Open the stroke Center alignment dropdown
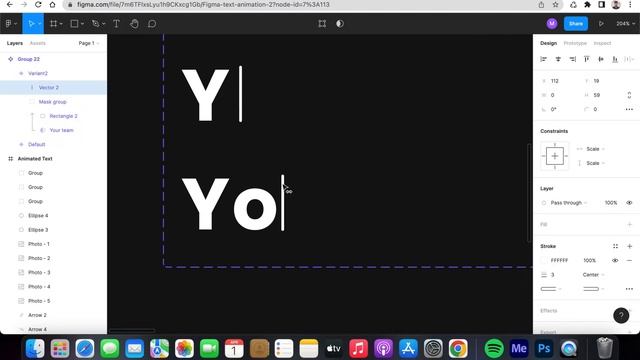The height and width of the screenshot is (360, 640). click(593, 275)
